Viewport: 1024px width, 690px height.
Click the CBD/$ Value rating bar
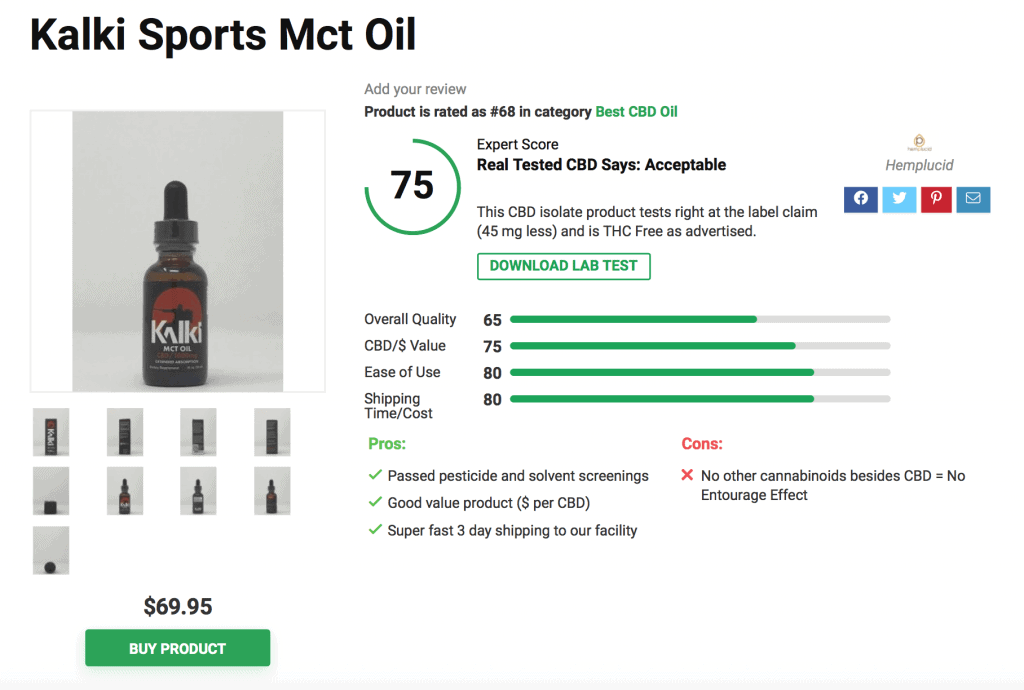[699, 346]
